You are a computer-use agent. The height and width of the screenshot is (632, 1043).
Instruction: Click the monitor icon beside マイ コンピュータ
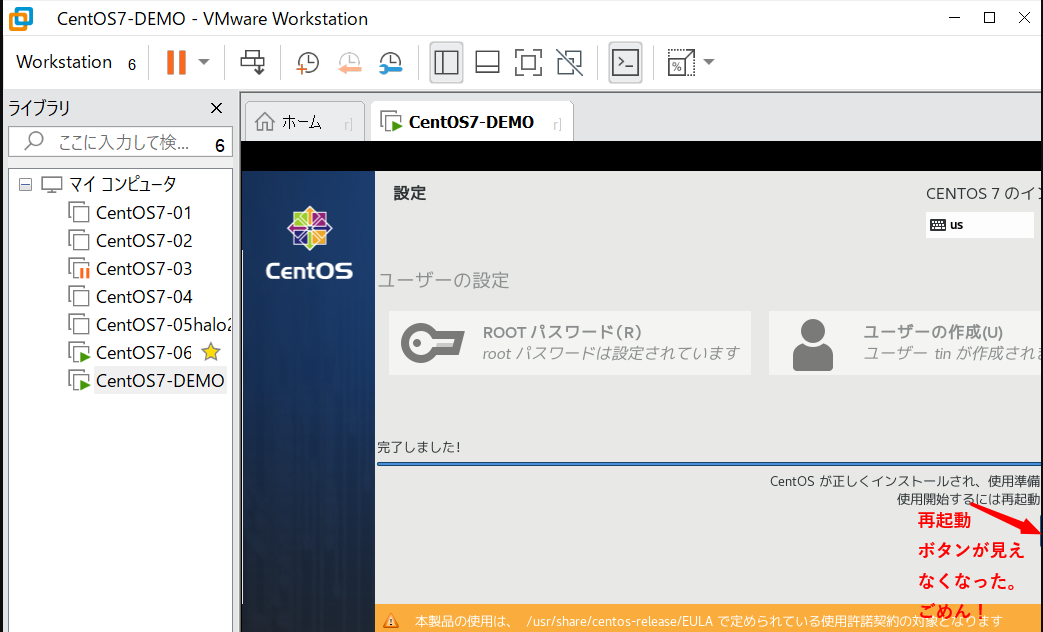(x=51, y=184)
